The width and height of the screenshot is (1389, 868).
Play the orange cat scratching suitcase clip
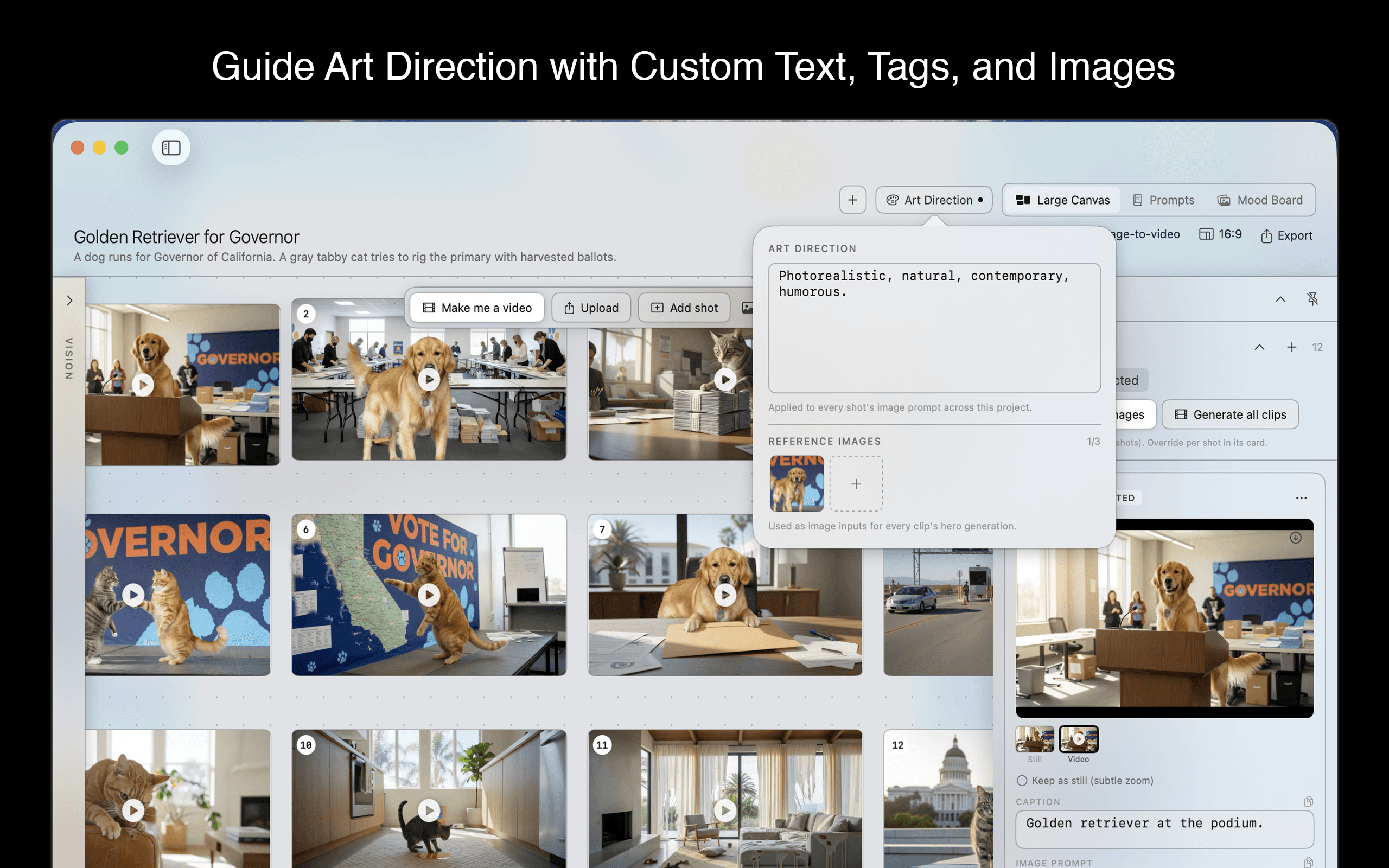coord(133,810)
